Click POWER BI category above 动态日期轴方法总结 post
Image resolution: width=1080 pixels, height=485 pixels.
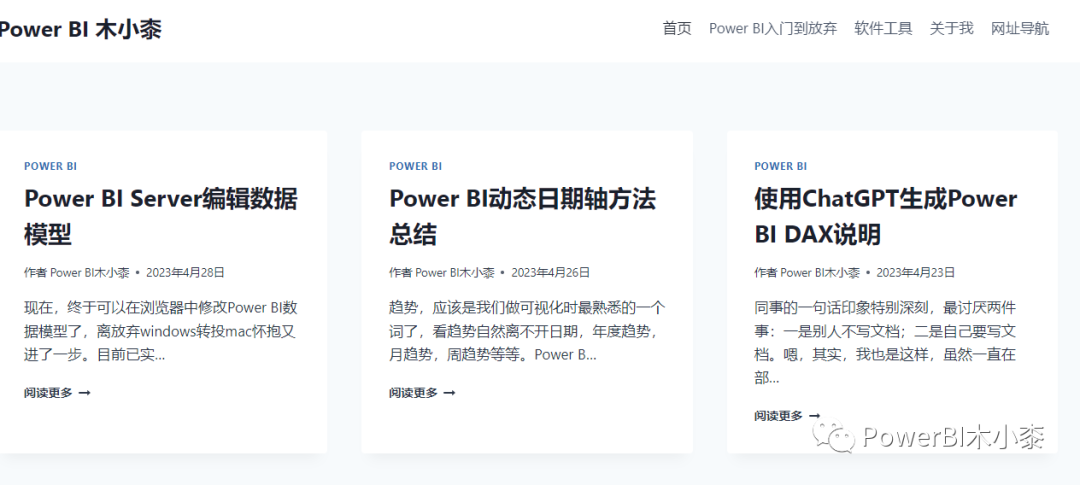(x=415, y=166)
